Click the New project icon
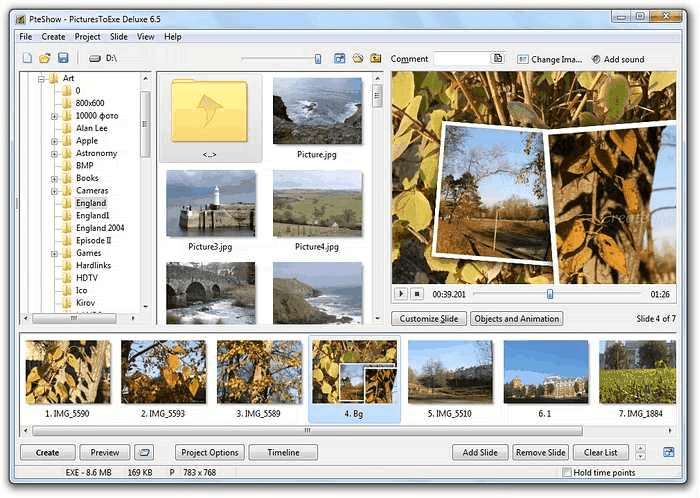Screen dimensions: 700x498 click(28, 58)
